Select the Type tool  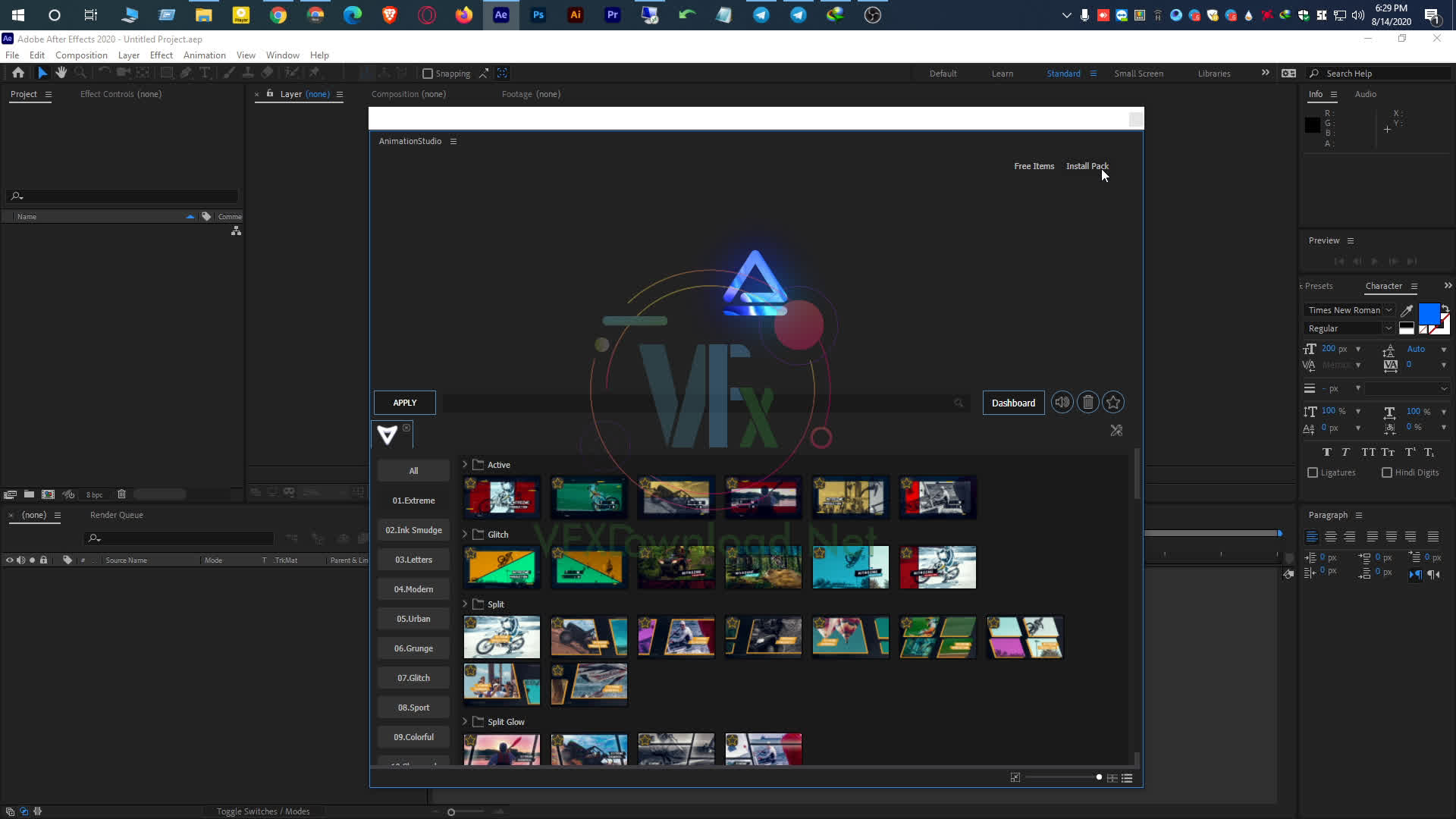coord(205,73)
